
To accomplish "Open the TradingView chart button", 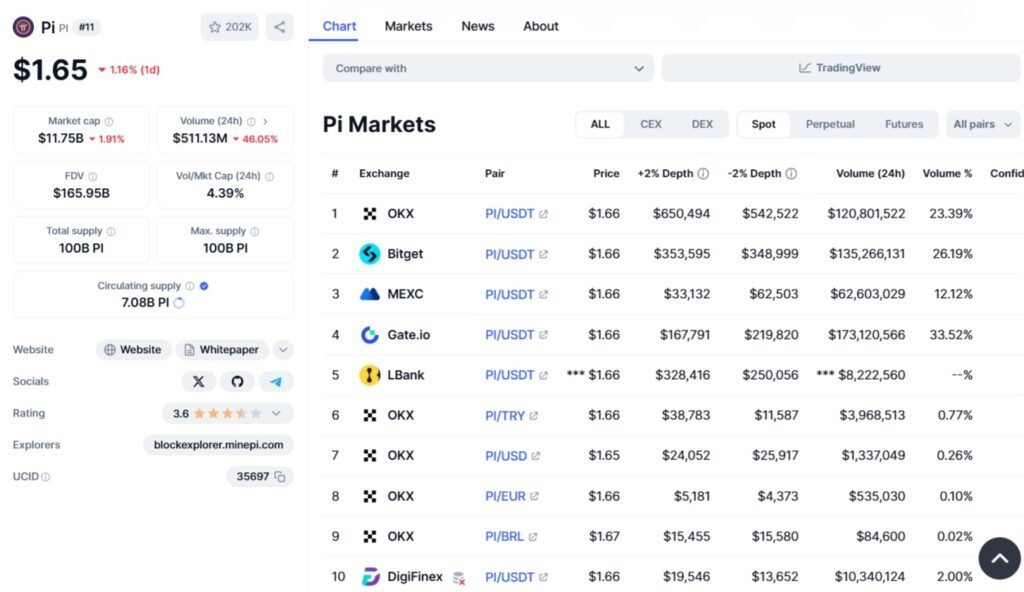I will [840, 68].
